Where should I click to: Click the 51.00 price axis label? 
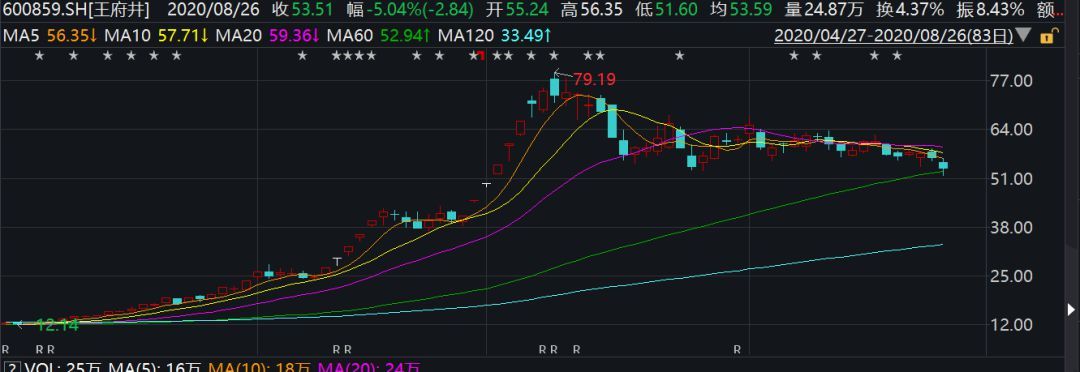pos(1012,179)
